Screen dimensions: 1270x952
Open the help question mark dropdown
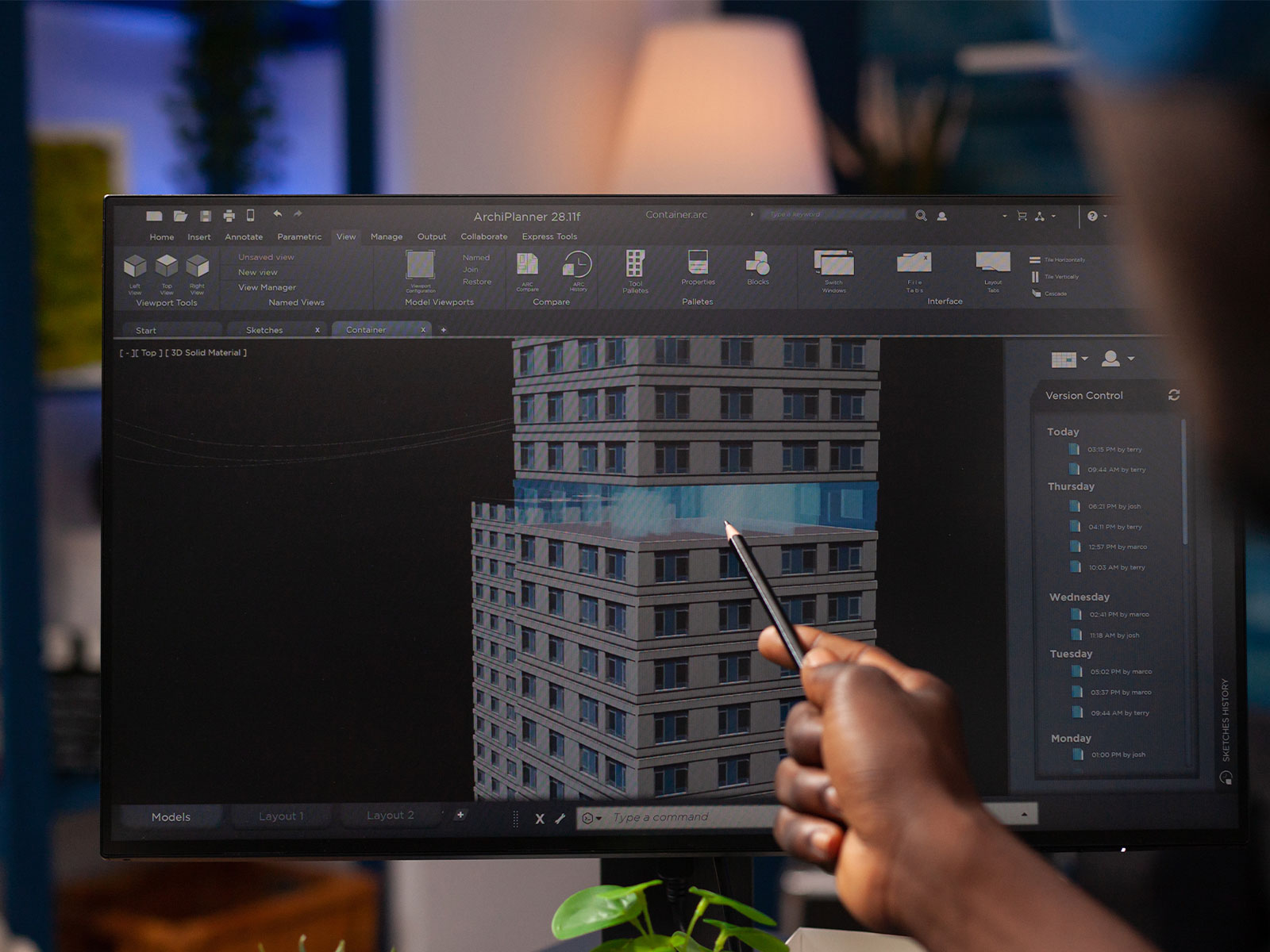coord(1096,216)
